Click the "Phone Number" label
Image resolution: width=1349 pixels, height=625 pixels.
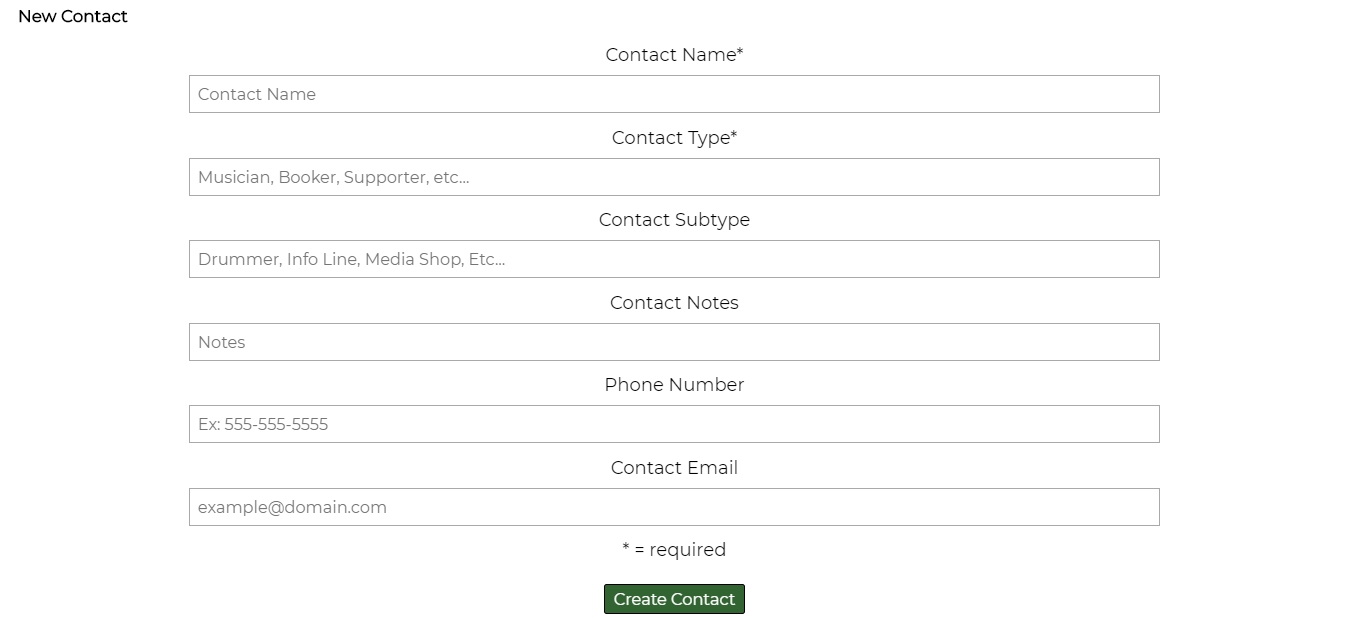pyautogui.click(x=674, y=385)
